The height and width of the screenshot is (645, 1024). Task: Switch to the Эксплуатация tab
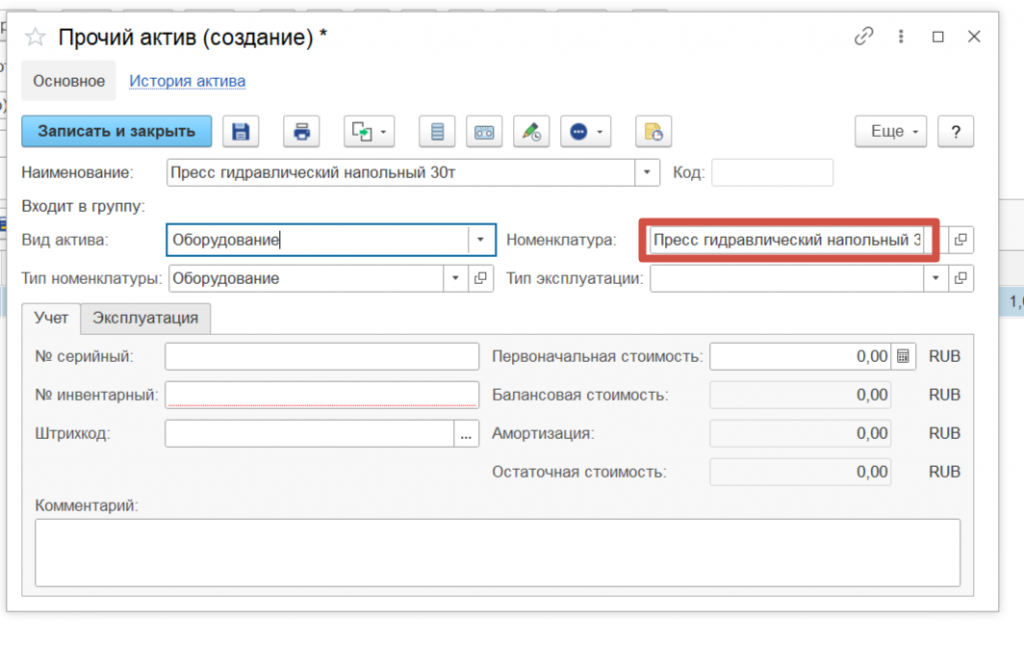tap(145, 318)
